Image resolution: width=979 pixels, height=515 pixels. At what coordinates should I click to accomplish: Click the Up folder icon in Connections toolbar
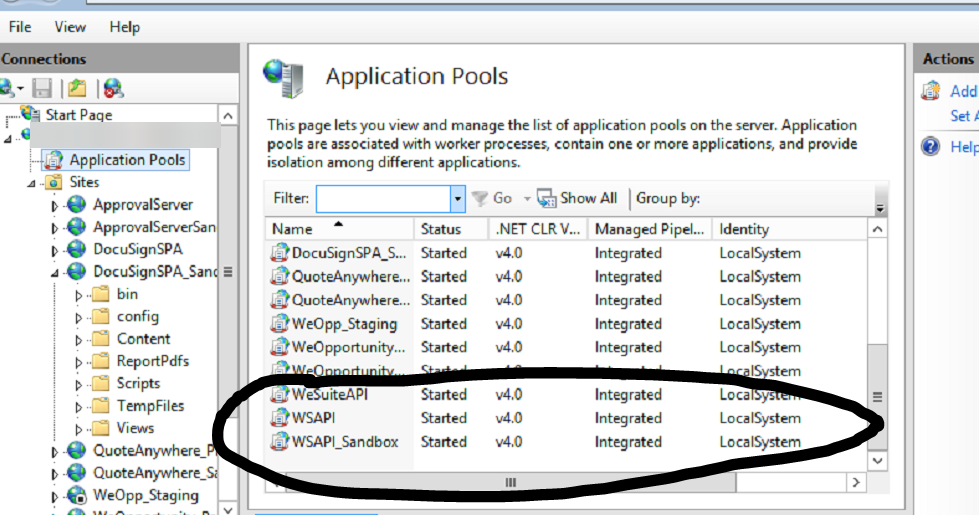77,88
